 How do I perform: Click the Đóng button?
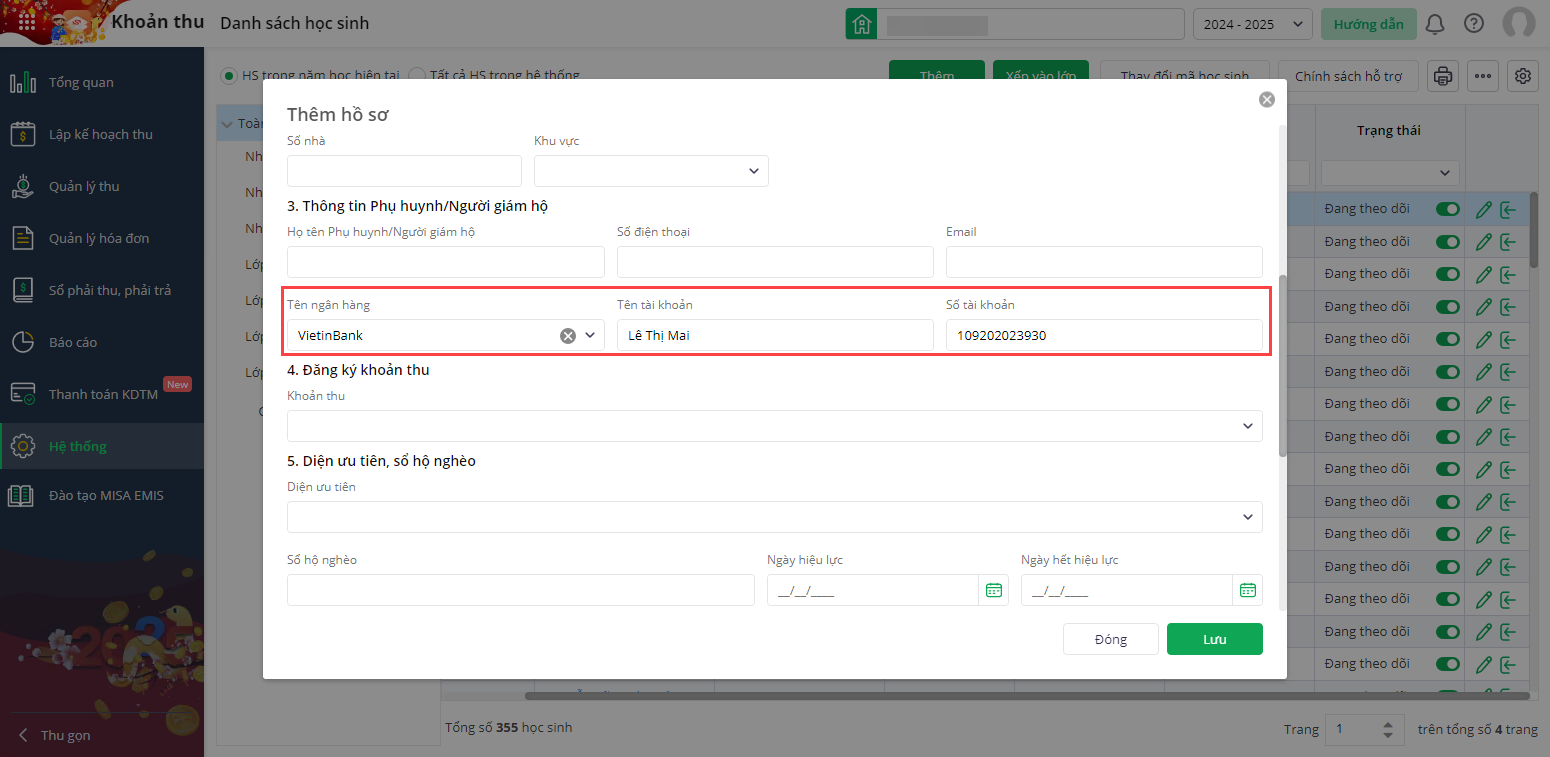(1110, 639)
